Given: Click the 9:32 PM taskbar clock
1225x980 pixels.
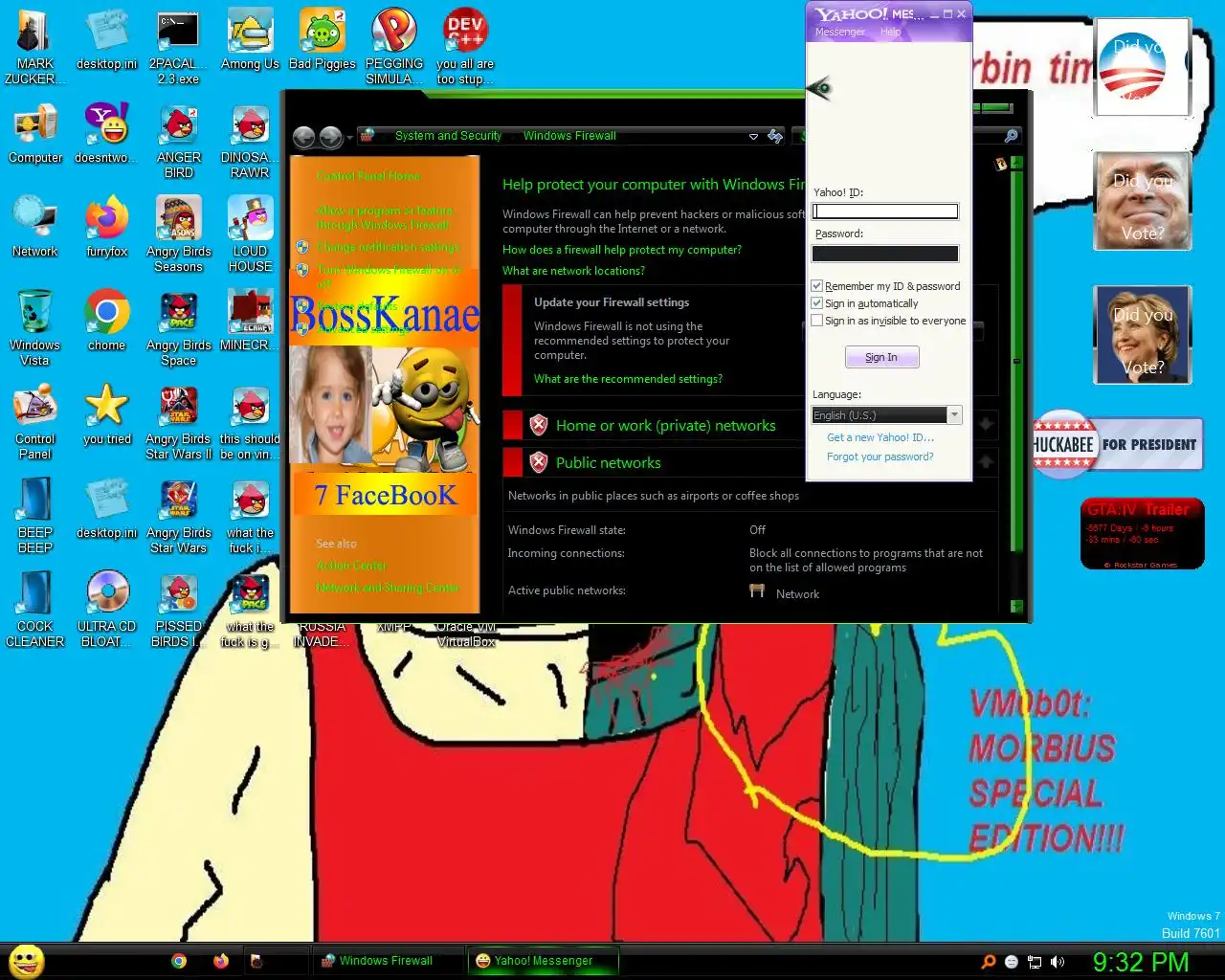Looking at the screenshot, I should (1141, 962).
